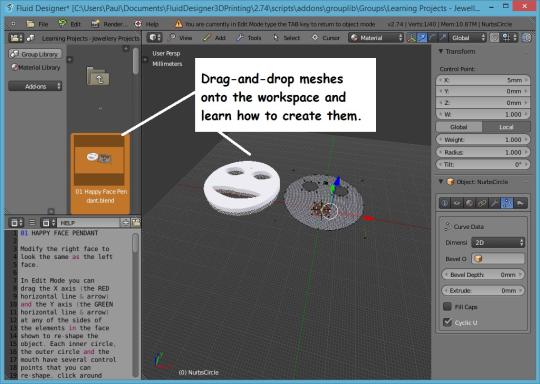Open the library editor type selector

[x=15, y=38]
